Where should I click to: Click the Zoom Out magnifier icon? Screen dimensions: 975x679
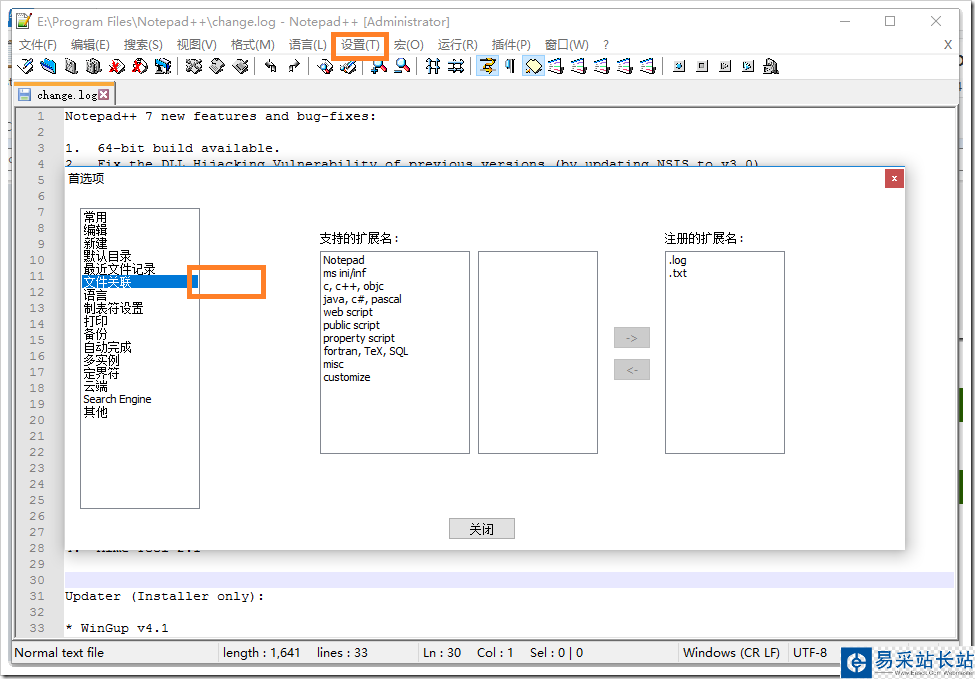click(402, 66)
